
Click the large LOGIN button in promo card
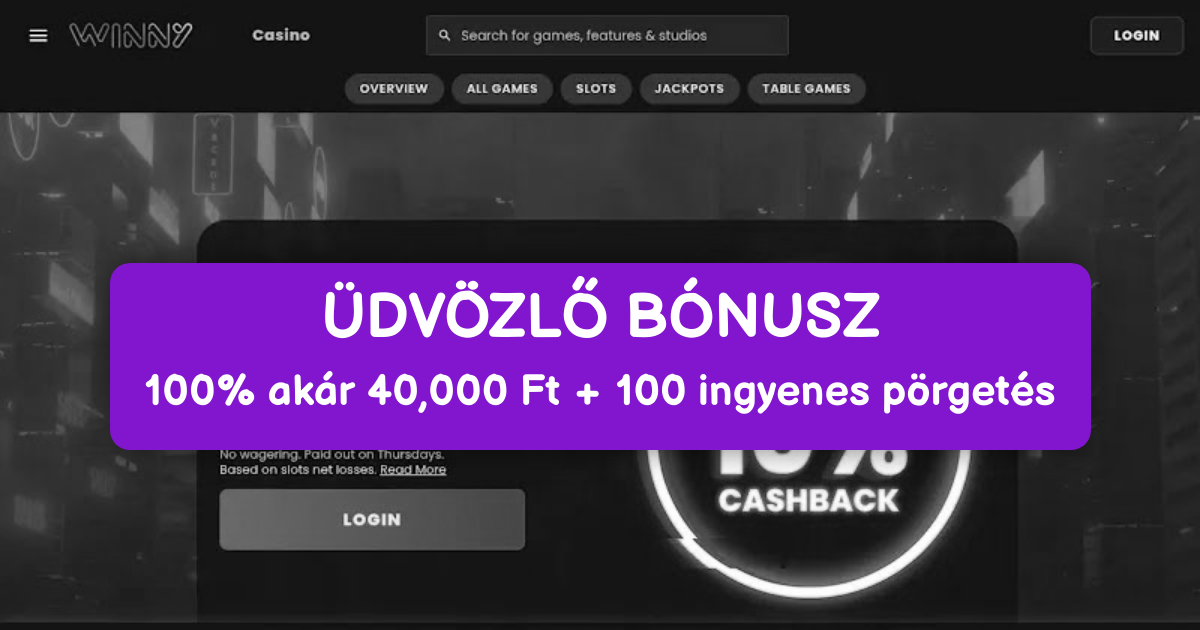[x=372, y=519]
